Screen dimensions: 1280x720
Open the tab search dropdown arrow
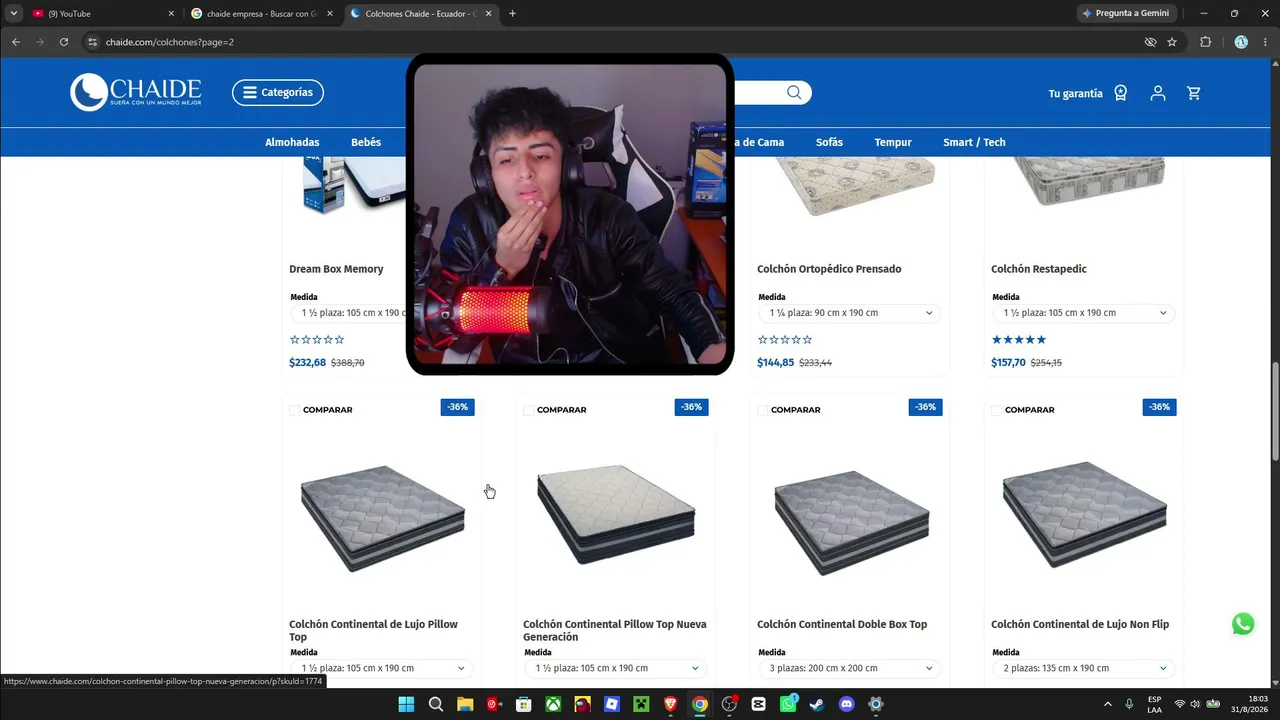(13, 14)
